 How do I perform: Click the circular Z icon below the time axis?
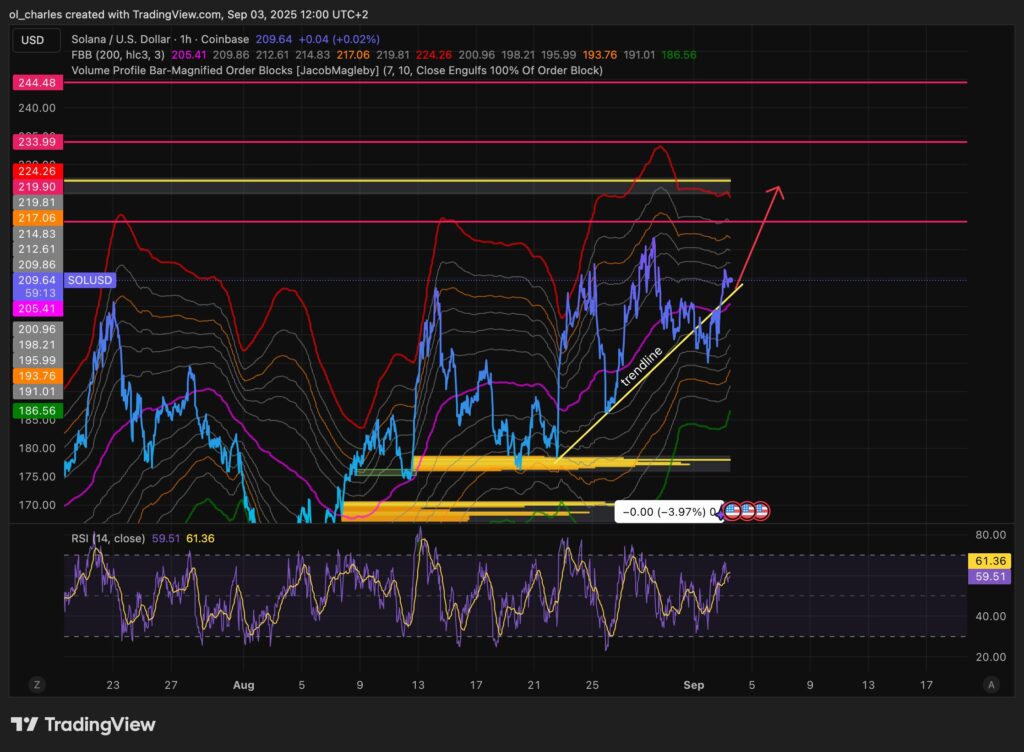tap(37, 685)
